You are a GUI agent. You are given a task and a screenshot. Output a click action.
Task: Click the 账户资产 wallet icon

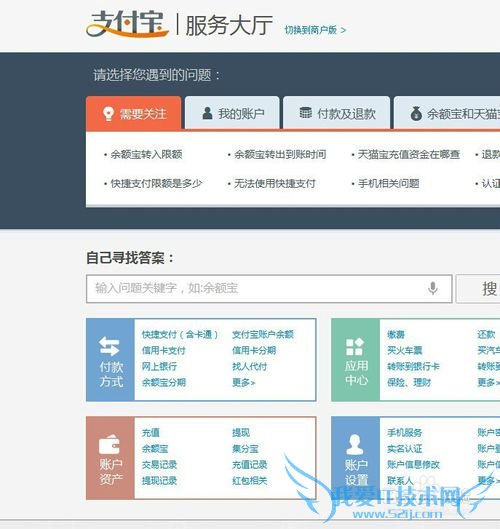(109, 444)
